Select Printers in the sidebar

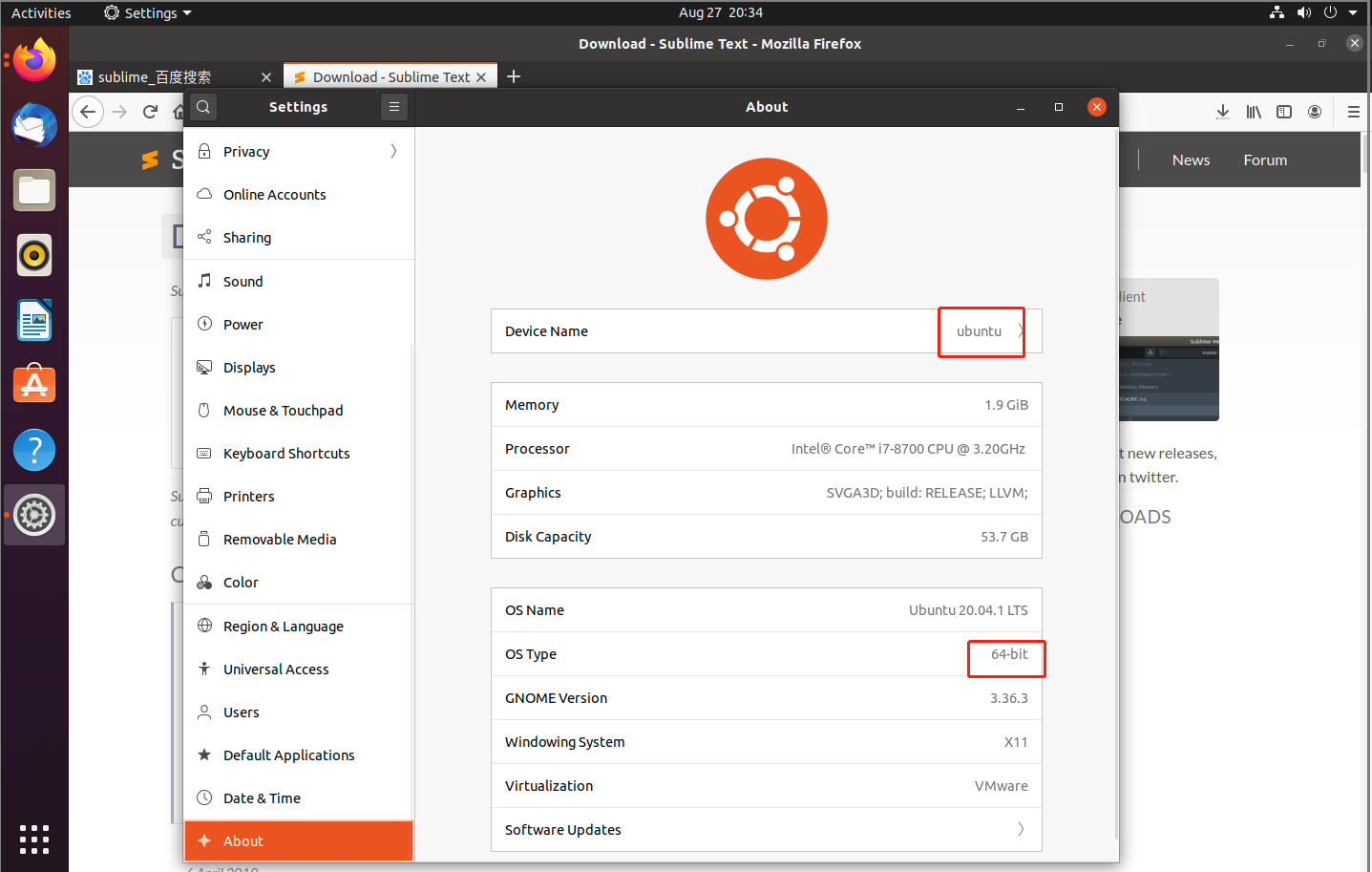[299, 496]
